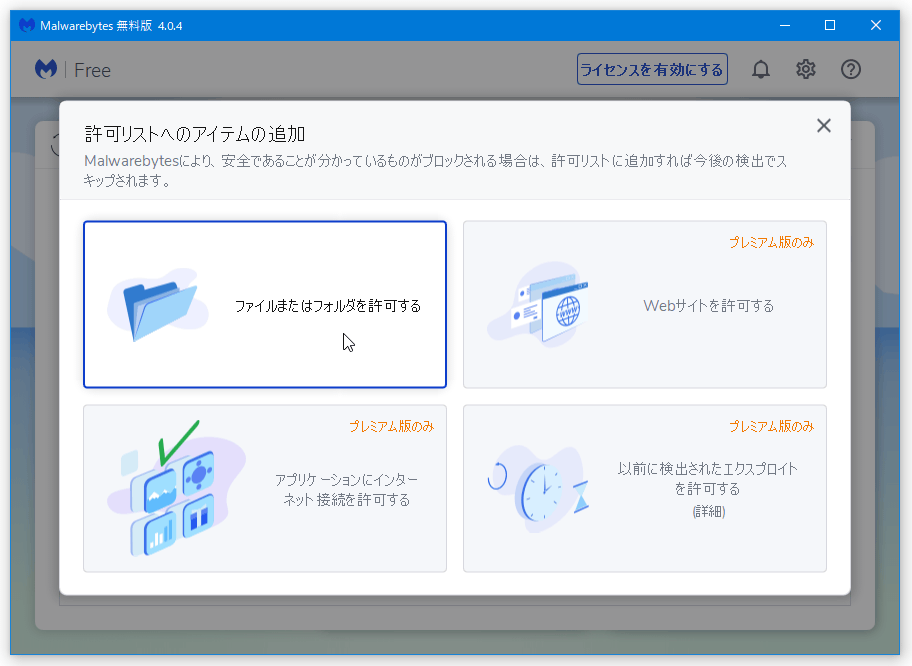Open the notifications bell icon
The image size is (912, 666).
pos(760,70)
